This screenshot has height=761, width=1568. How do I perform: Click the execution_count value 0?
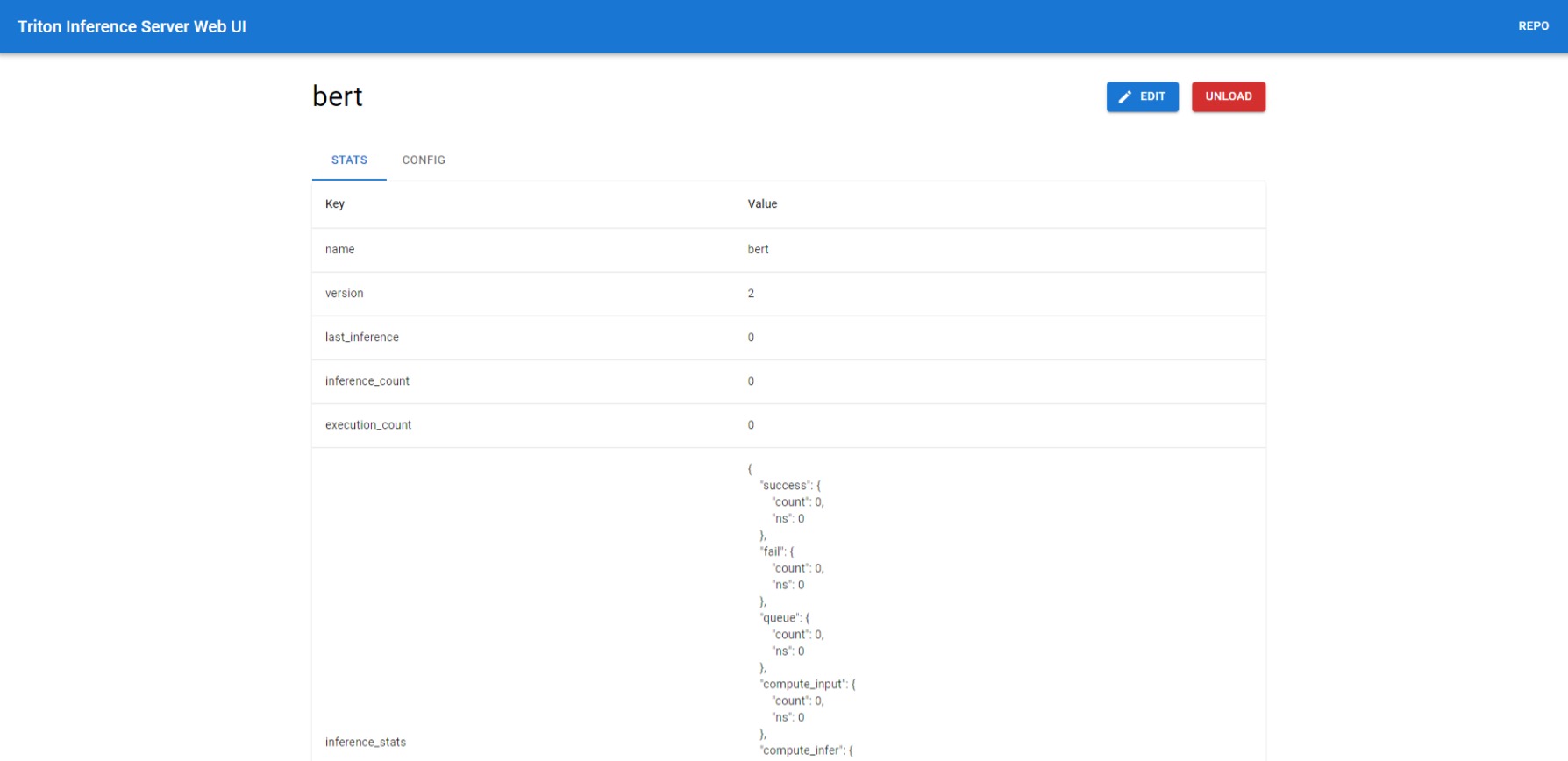point(751,424)
